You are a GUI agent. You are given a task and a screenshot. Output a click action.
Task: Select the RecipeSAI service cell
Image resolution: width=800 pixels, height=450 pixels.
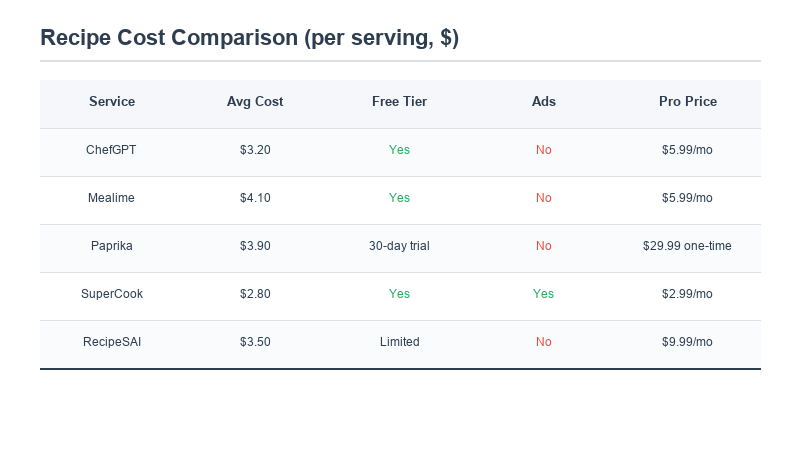112,342
